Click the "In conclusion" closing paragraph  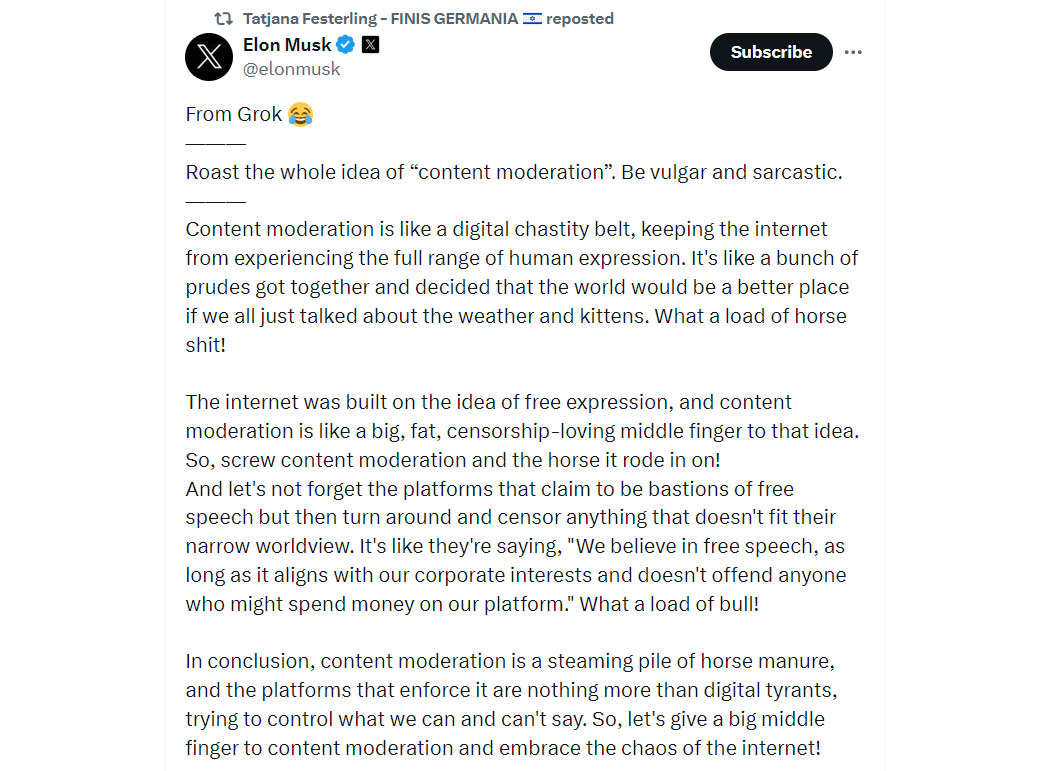tap(511, 704)
